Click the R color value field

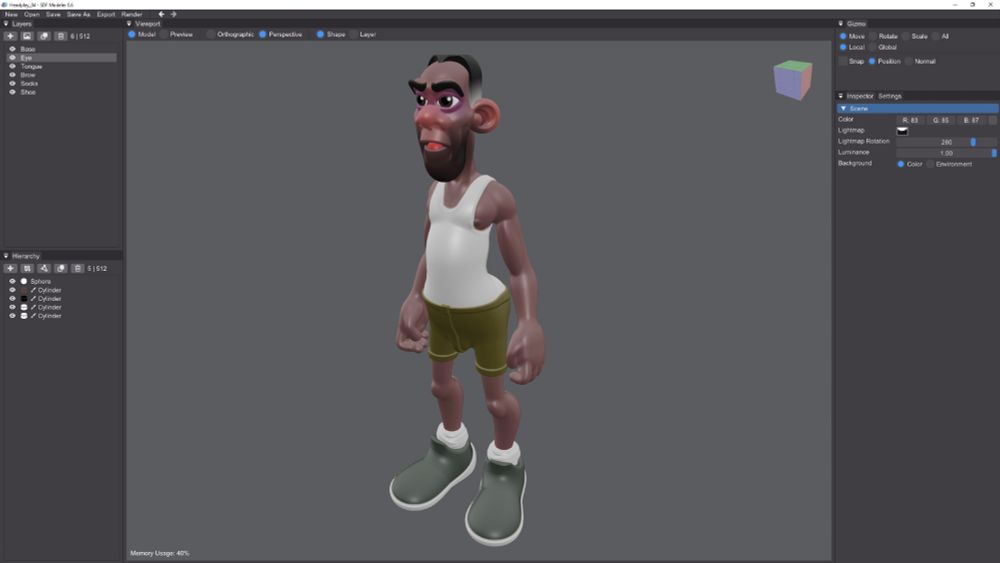(910, 120)
